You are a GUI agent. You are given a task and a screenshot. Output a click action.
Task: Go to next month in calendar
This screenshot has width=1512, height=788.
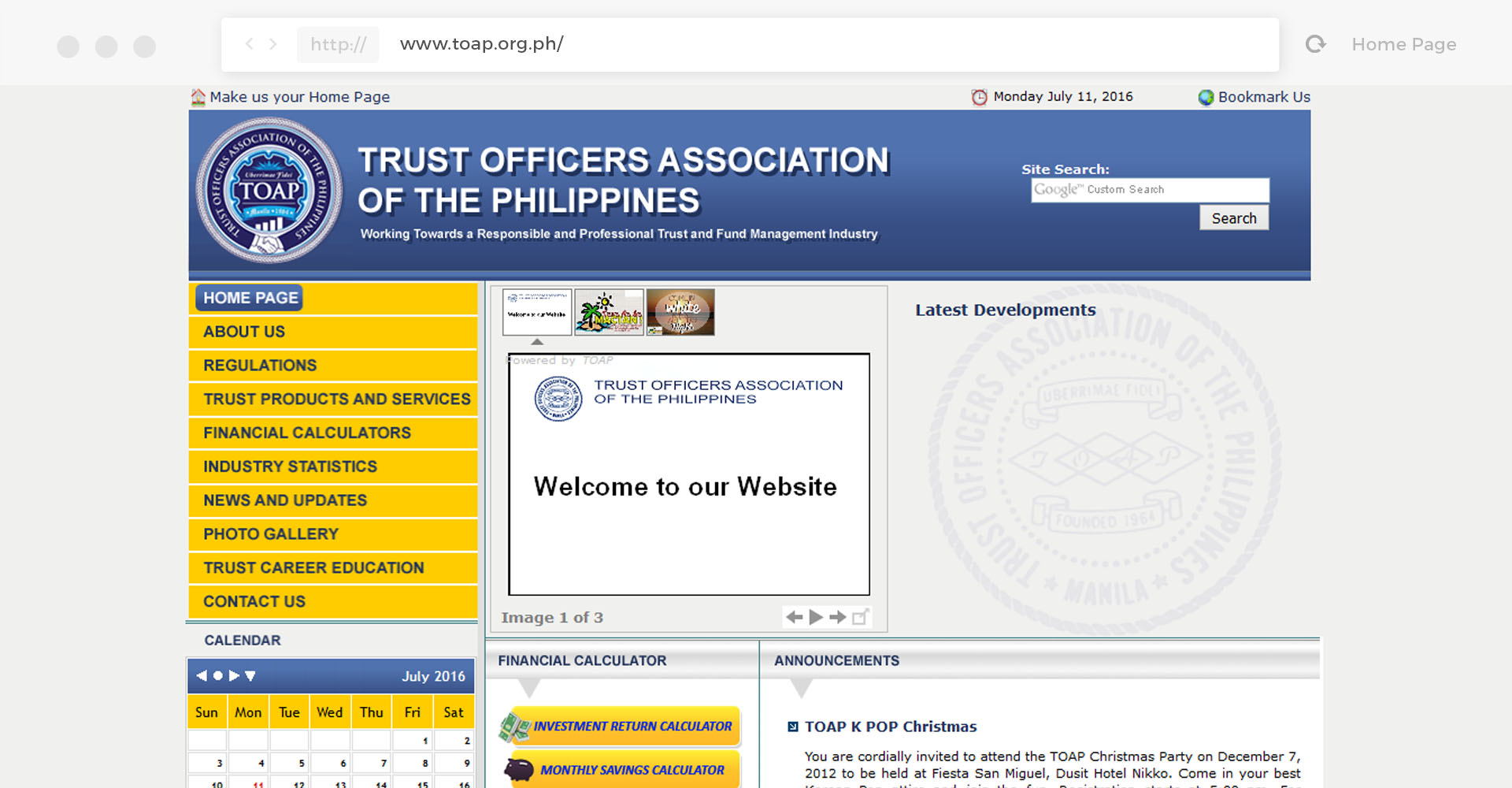tap(234, 675)
